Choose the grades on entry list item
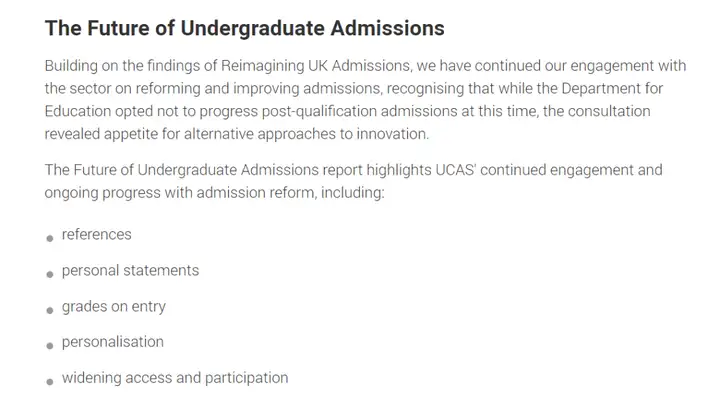720x410 pixels. pyautogui.click(x=113, y=307)
